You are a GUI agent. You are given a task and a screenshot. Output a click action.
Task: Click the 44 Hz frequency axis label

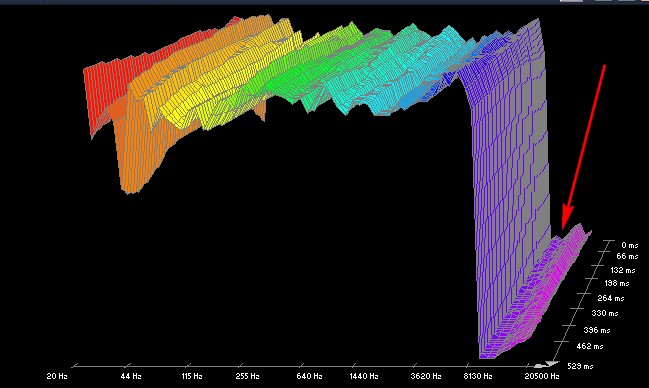(131, 376)
